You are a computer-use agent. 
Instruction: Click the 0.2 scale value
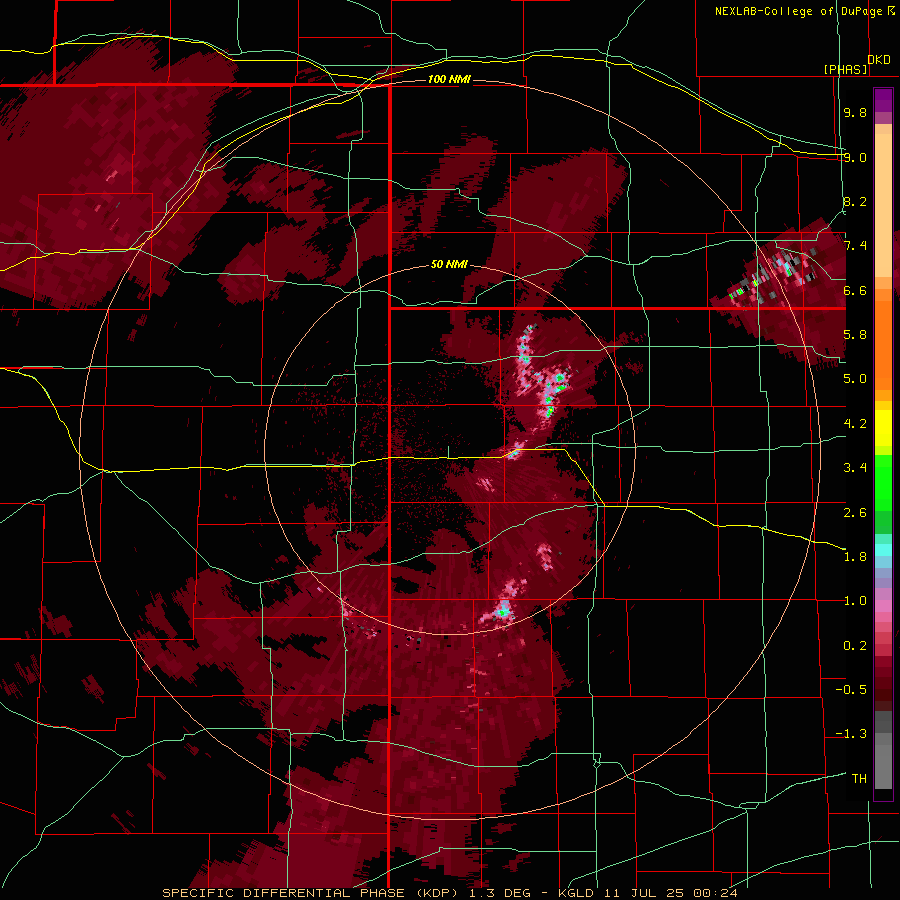[855, 646]
